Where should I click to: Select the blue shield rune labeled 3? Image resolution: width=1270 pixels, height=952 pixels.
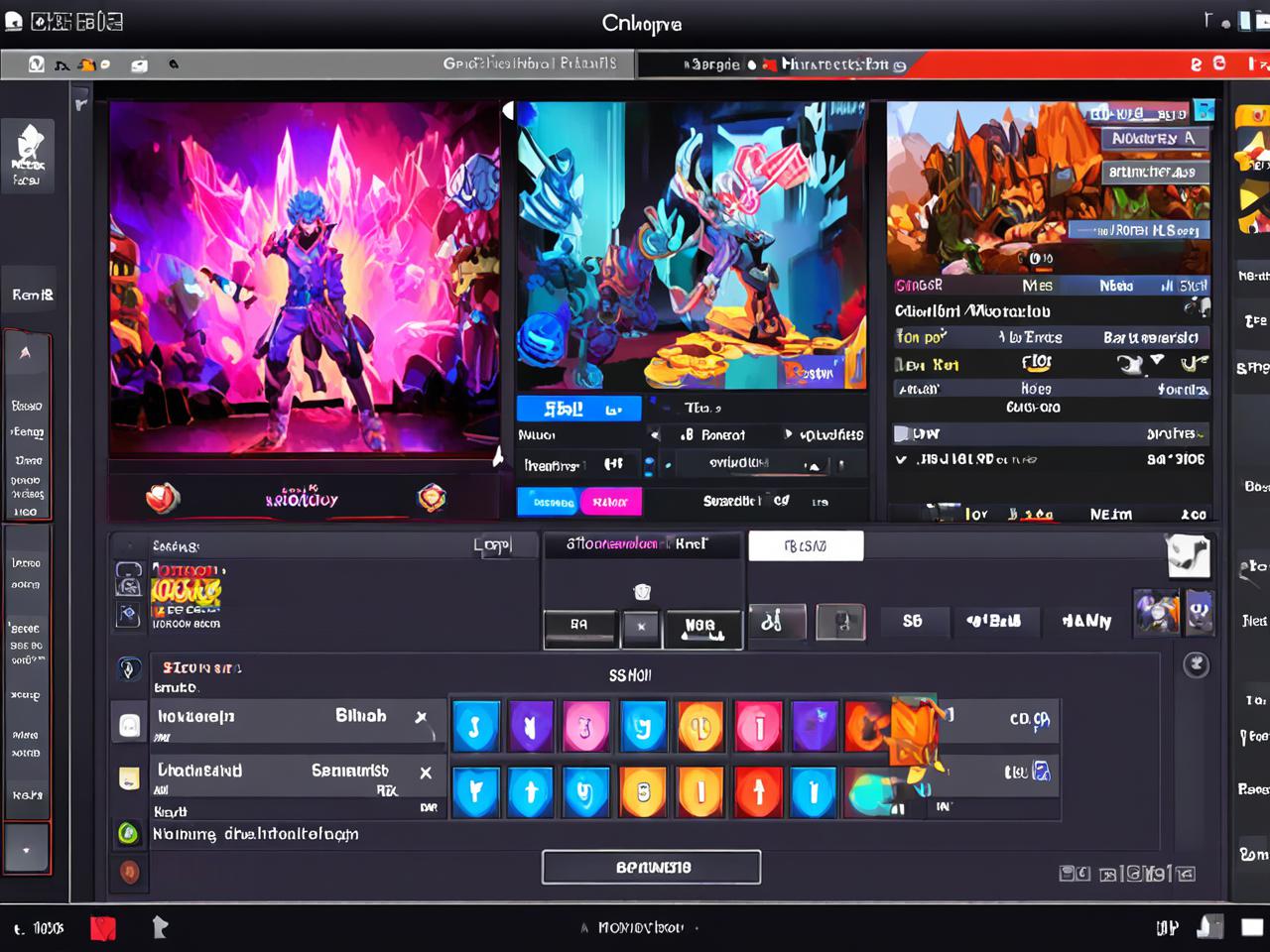[x=474, y=727]
